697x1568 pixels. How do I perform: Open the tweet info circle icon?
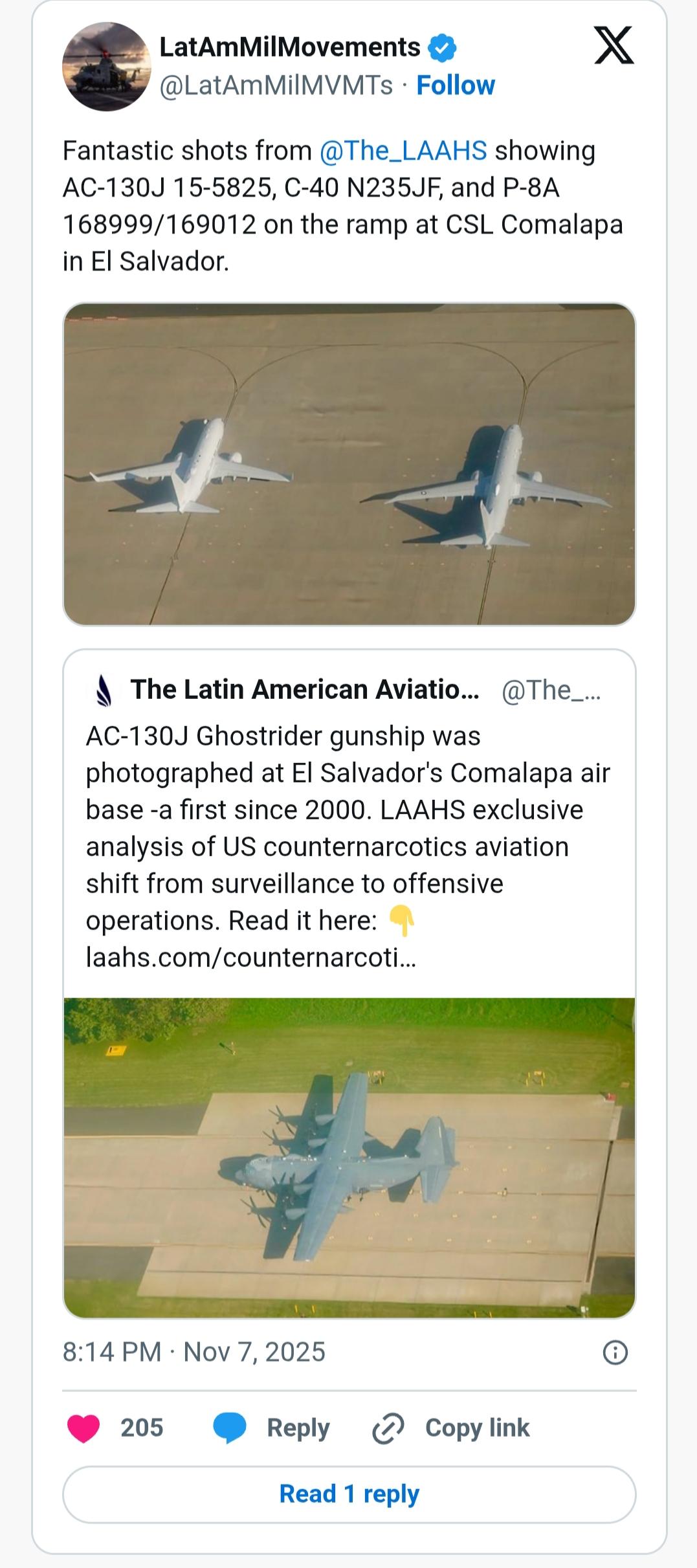pos(615,1353)
